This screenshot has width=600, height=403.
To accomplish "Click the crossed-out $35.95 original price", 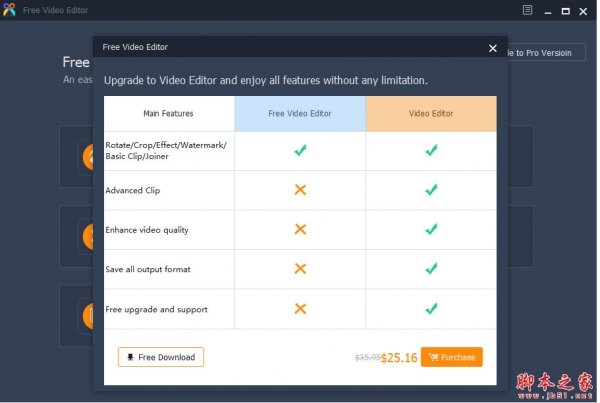I will 369,359.
